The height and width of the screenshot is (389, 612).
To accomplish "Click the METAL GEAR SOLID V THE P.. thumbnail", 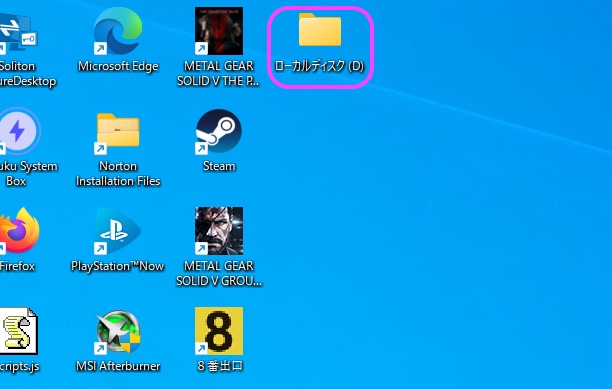I will (219, 31).
